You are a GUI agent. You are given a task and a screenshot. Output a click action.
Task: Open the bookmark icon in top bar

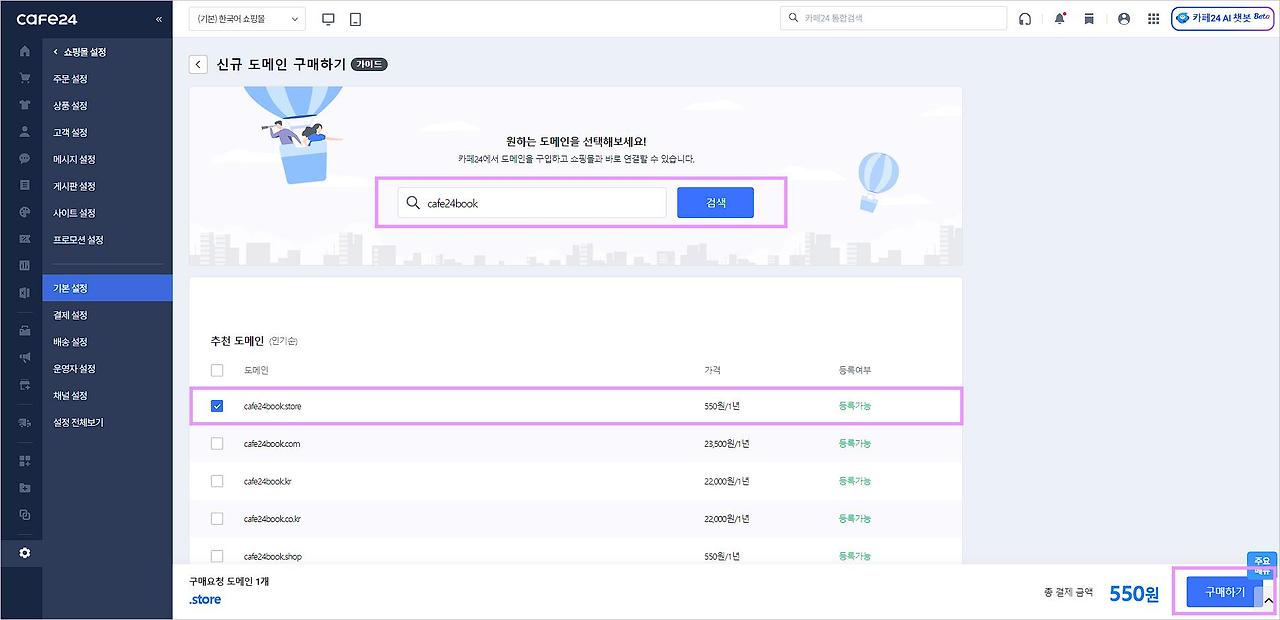click(x=1089, y=19)
